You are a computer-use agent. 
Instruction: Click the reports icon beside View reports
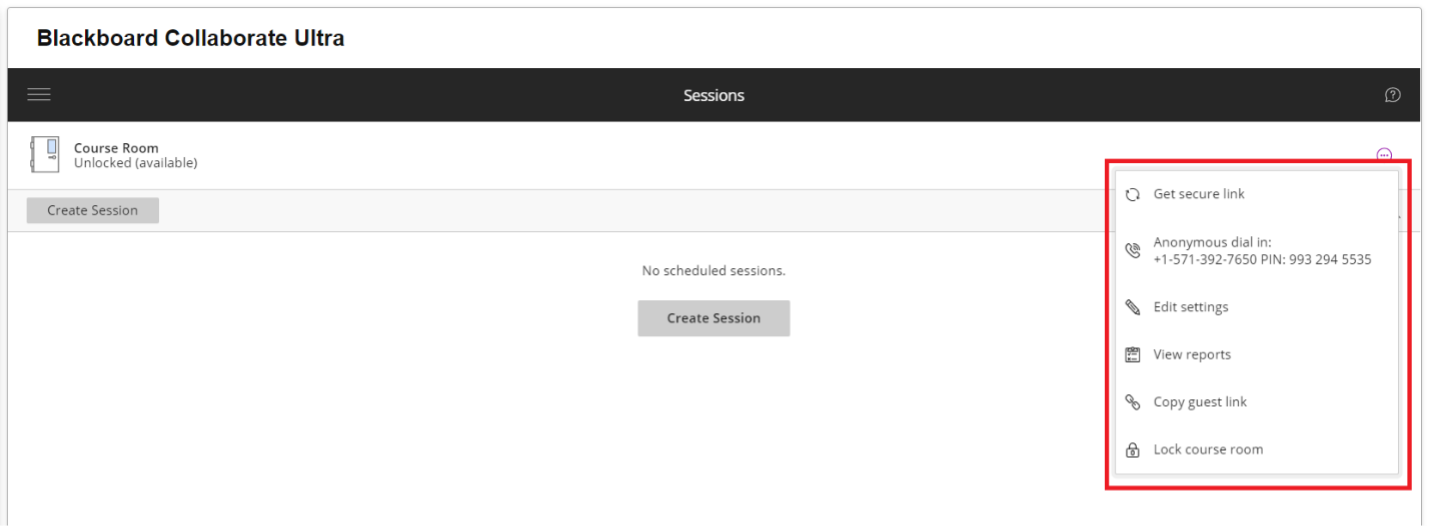(x=1133, y=354)
